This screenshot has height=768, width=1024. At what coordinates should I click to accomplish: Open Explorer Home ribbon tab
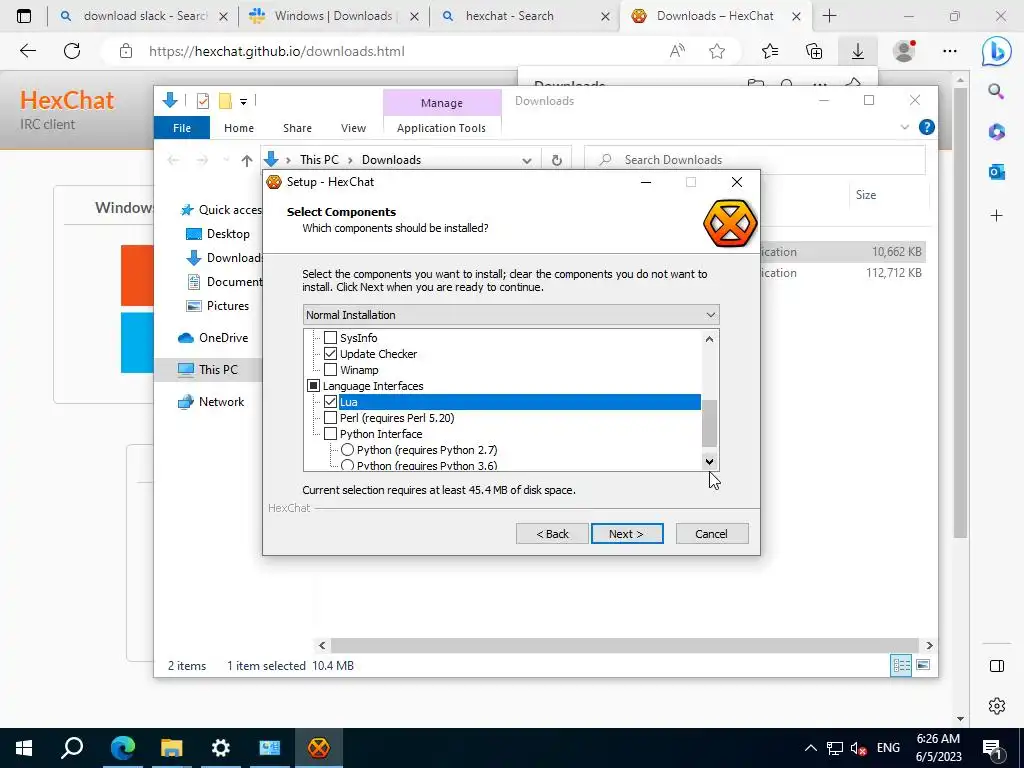[x=239, y=128]
